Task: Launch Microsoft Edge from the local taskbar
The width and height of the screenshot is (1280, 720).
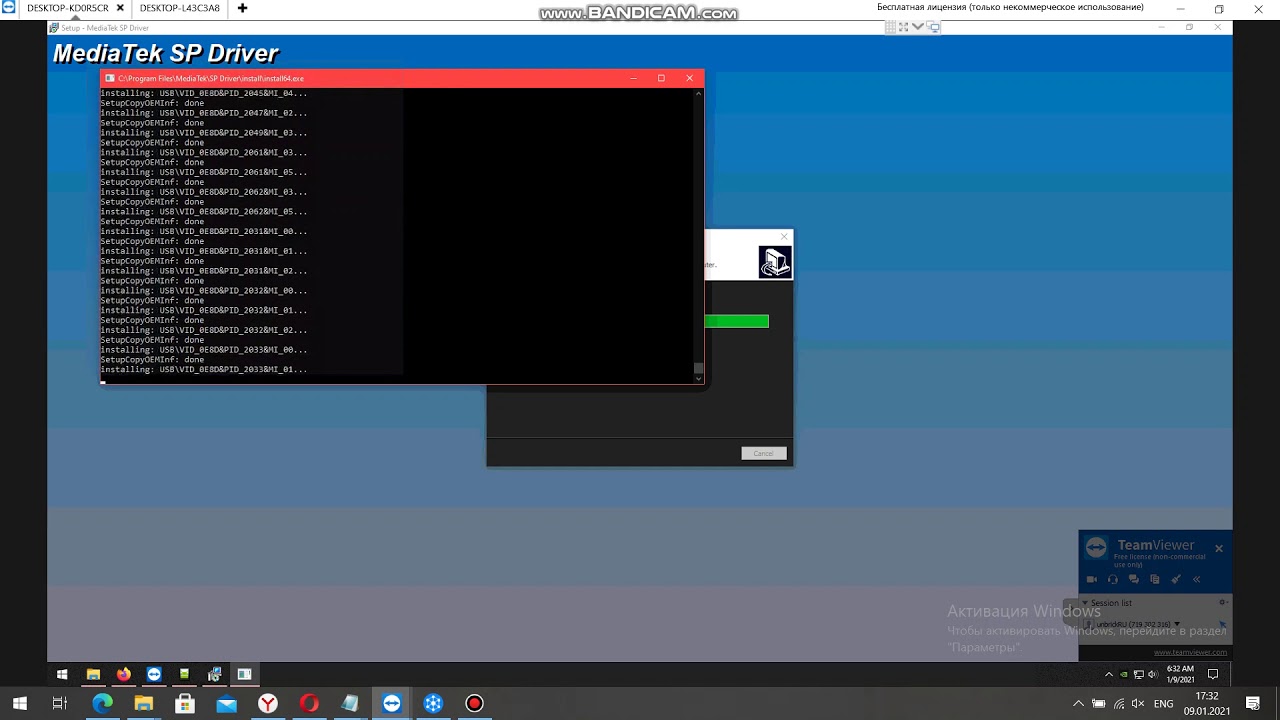Action: coord(102,704)
